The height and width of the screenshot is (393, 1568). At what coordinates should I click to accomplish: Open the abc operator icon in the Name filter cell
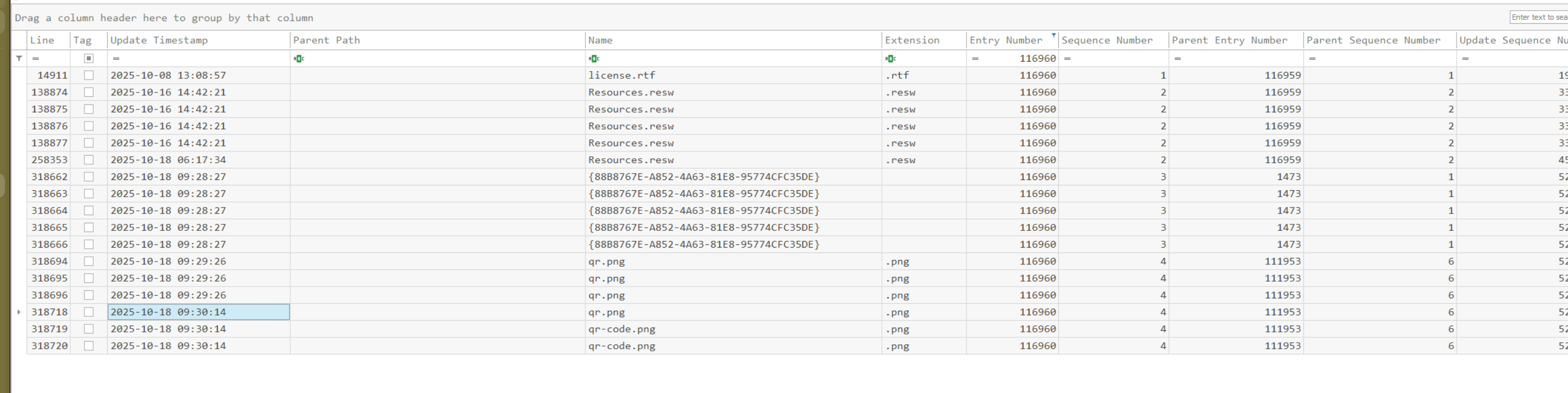pos(594,58)
